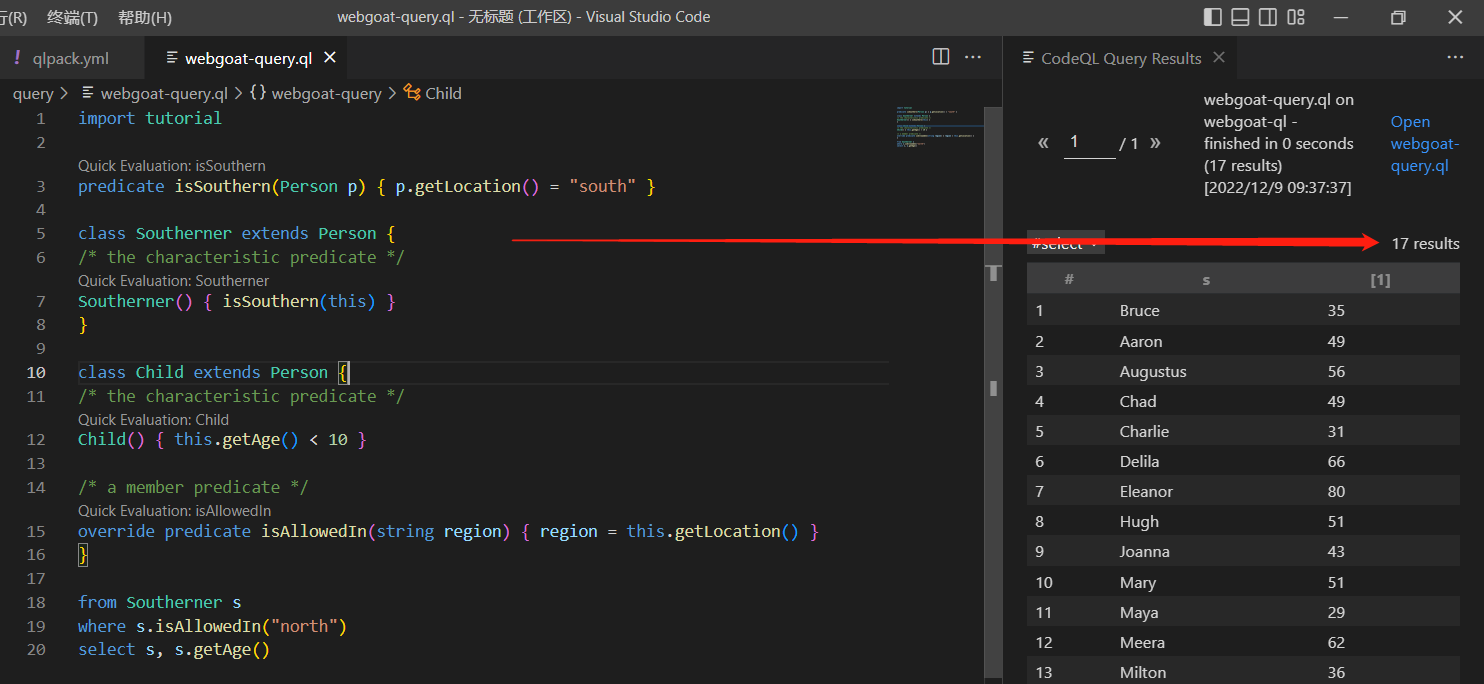Open the query folder breadcrumb
1484x684 pixels.
coord(33,93)
